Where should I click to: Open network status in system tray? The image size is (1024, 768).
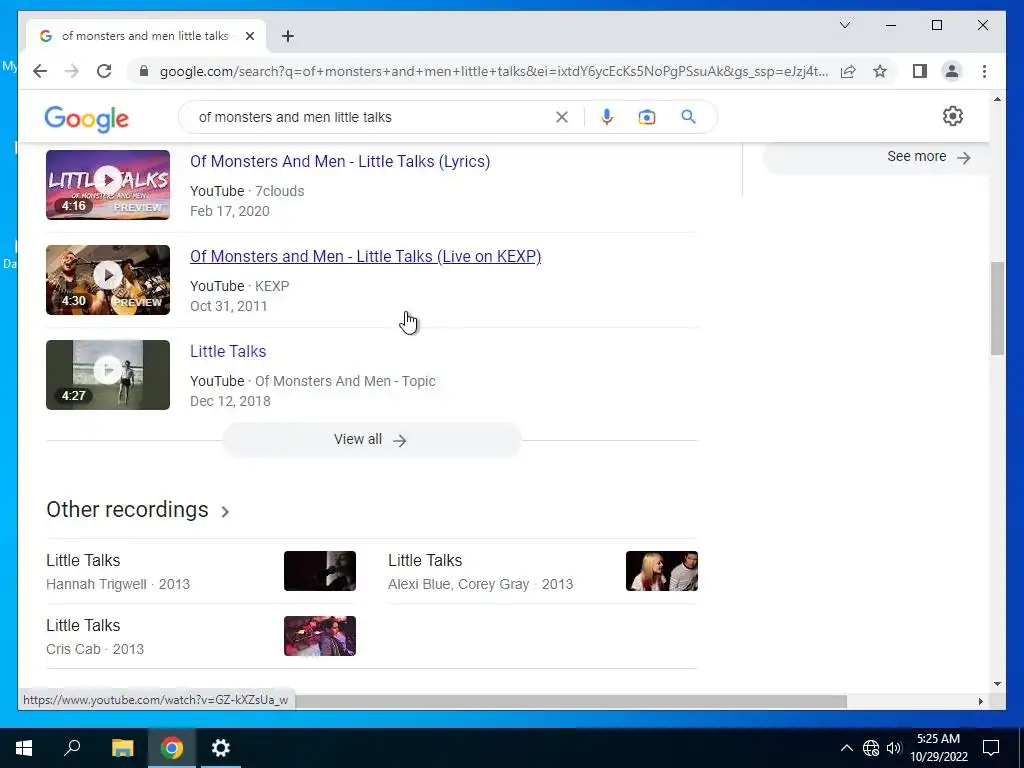coord(871,748)
